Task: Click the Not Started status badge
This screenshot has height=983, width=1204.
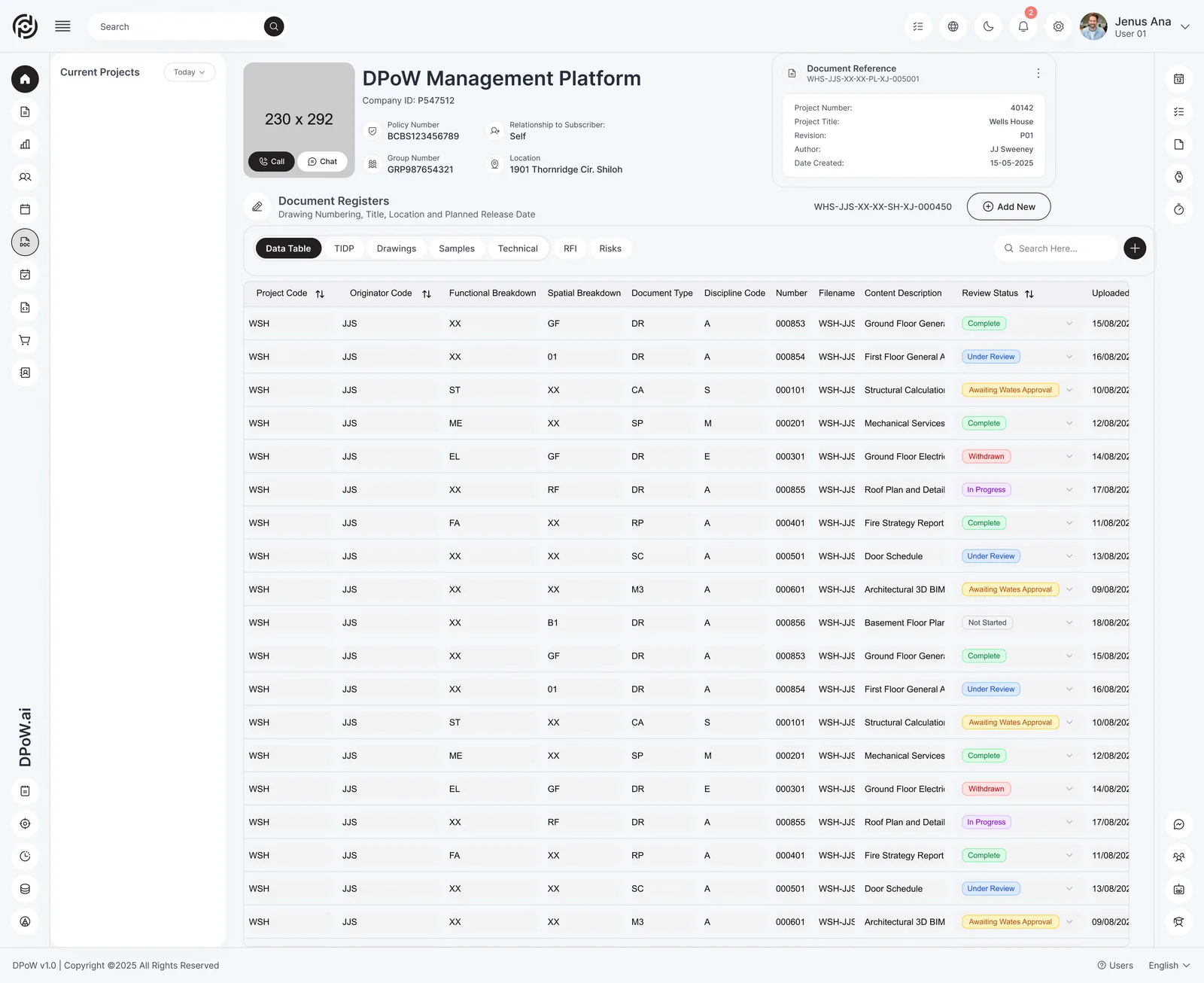Action: click(x=987, y=623)
